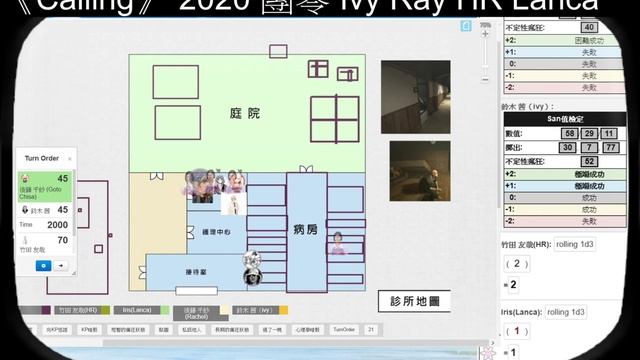Click the white-dressed character token near 護理中心

pos(233,204)
